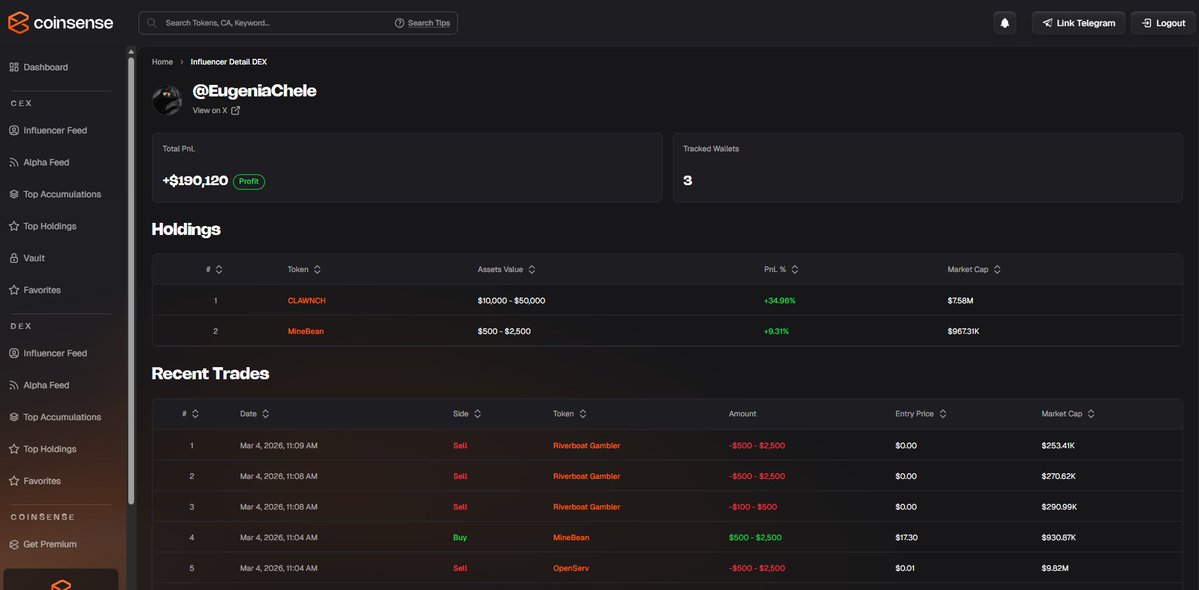
Task: Sort Holdings by PnL %
Action: point(794,270)
